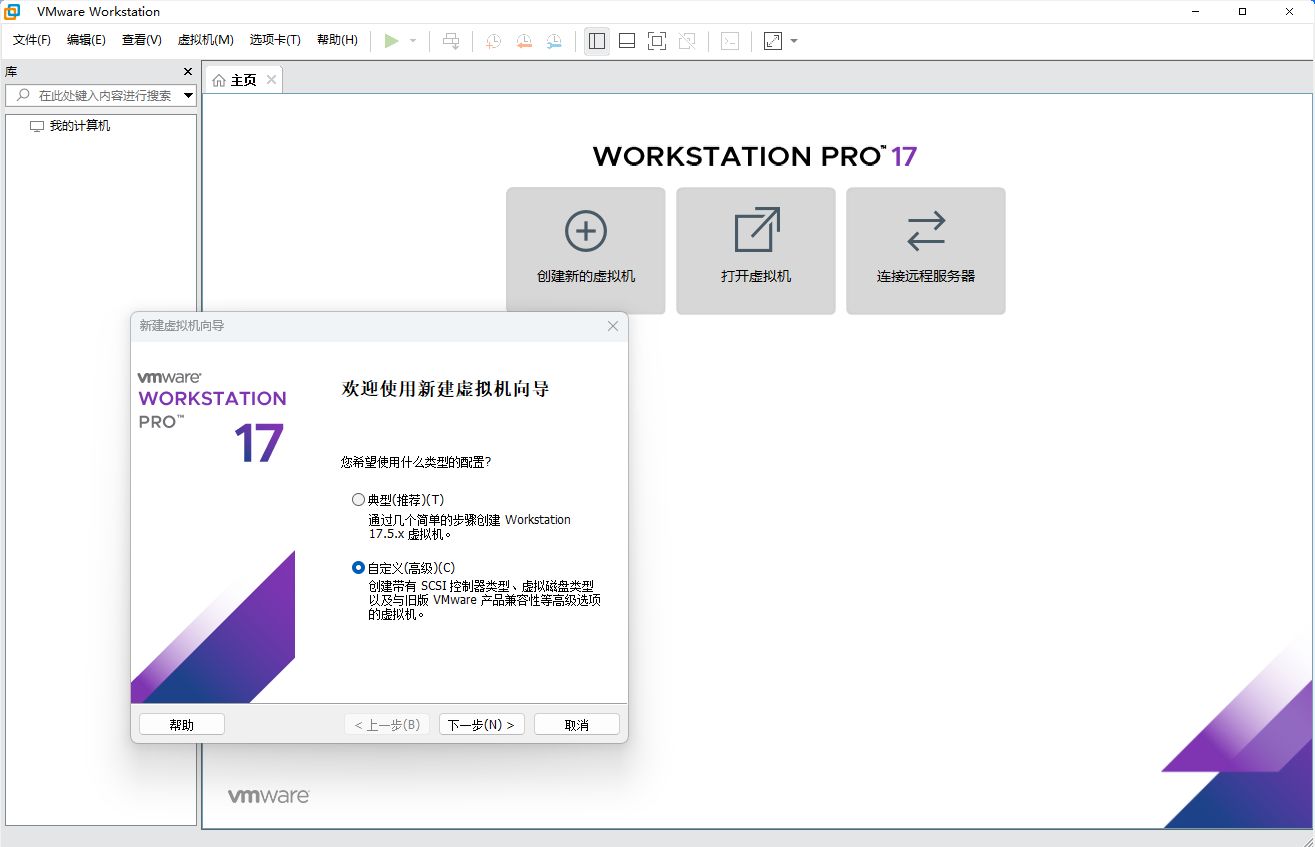Click the VMware Workstation title bar icon

[13, 11]
